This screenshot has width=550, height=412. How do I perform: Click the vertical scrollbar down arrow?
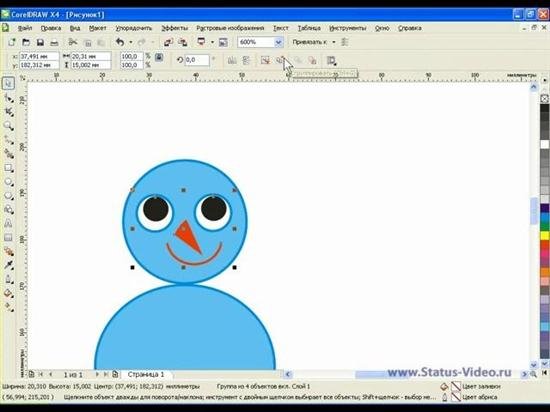point(534,365)
